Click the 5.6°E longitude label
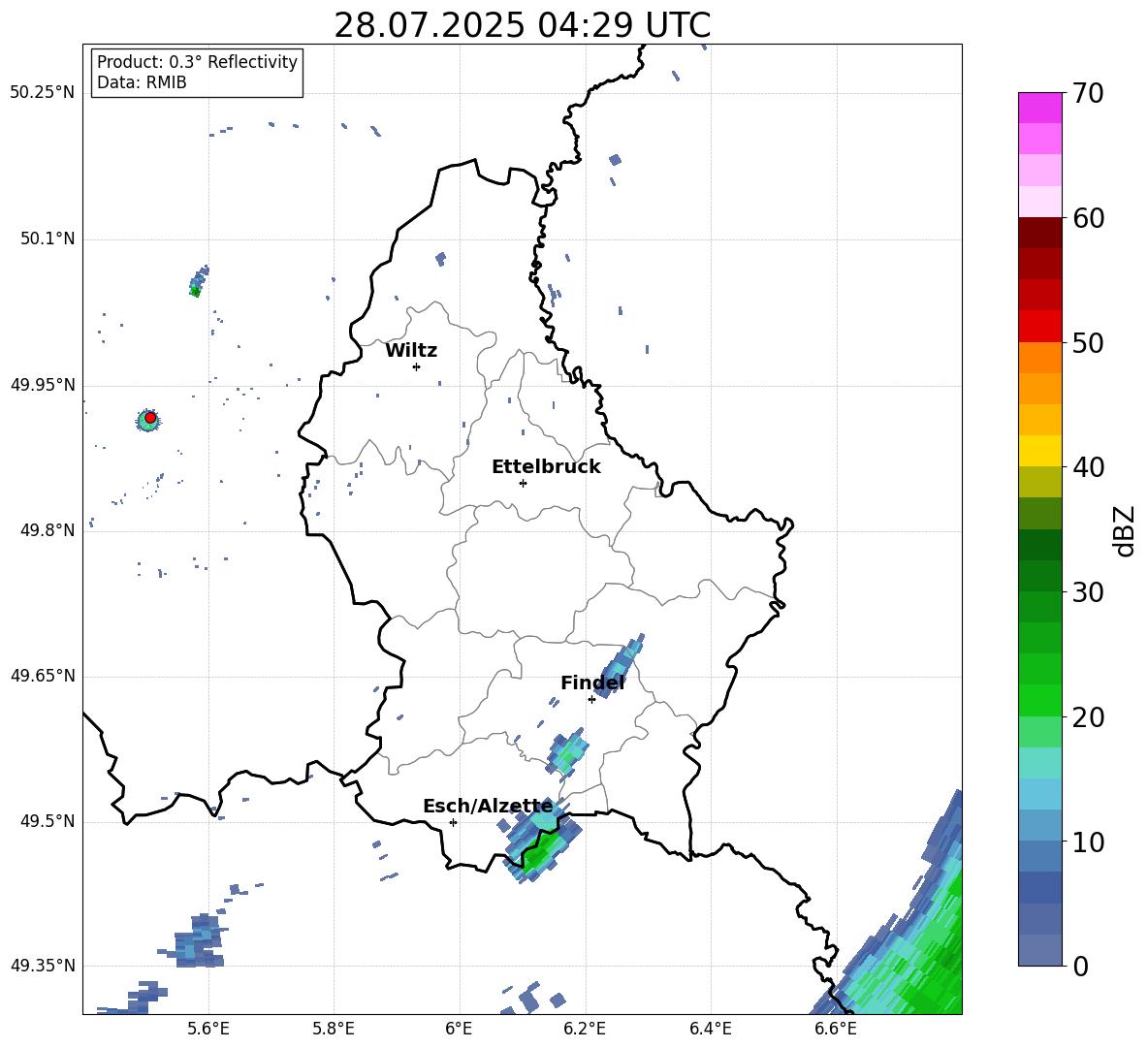 (x=208, y=1029)
